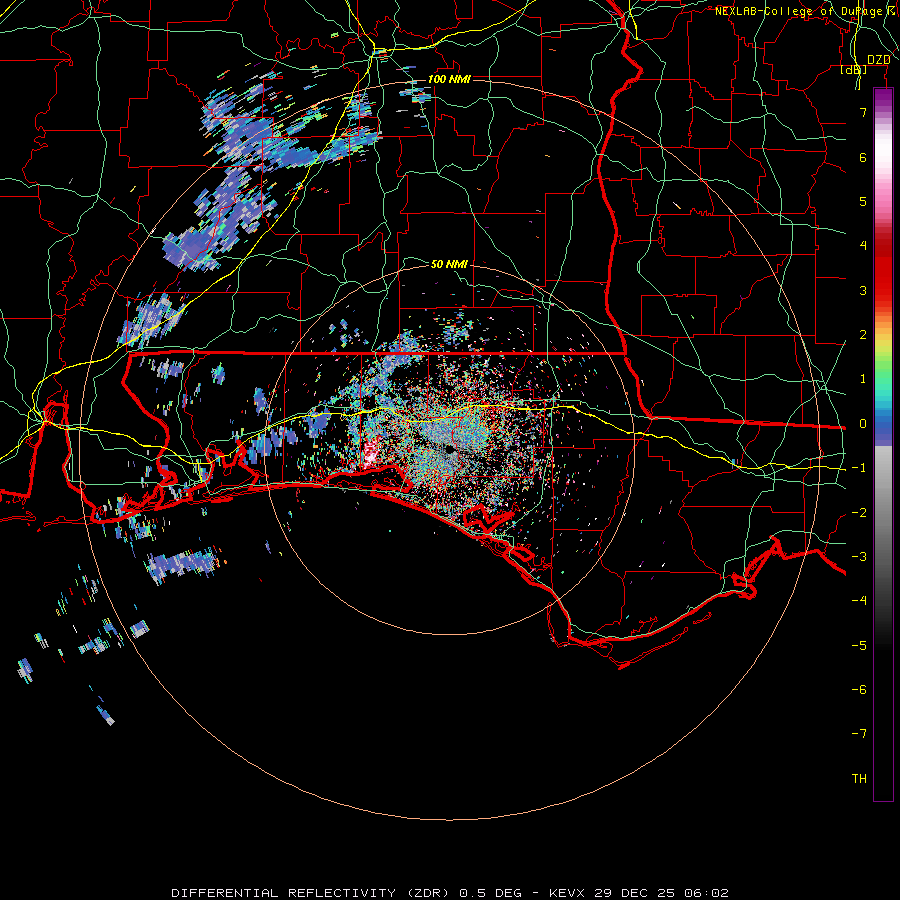Click the 3 dB scale tick label
This screenshot has width=900, height=900.
click(x=863, y=290)
